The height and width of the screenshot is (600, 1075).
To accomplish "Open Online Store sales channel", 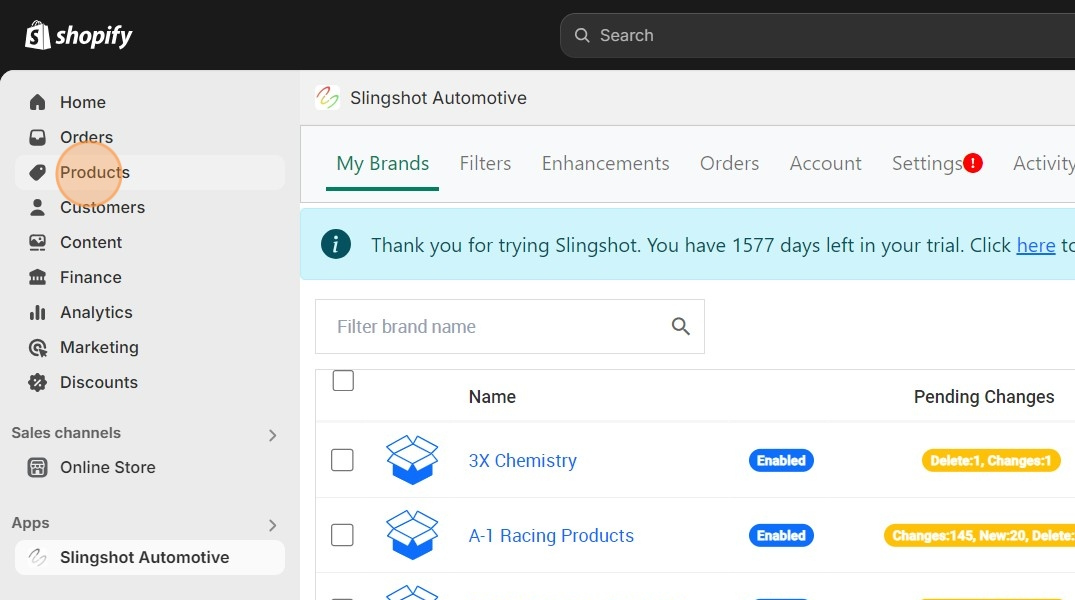I will pos(149,468).
